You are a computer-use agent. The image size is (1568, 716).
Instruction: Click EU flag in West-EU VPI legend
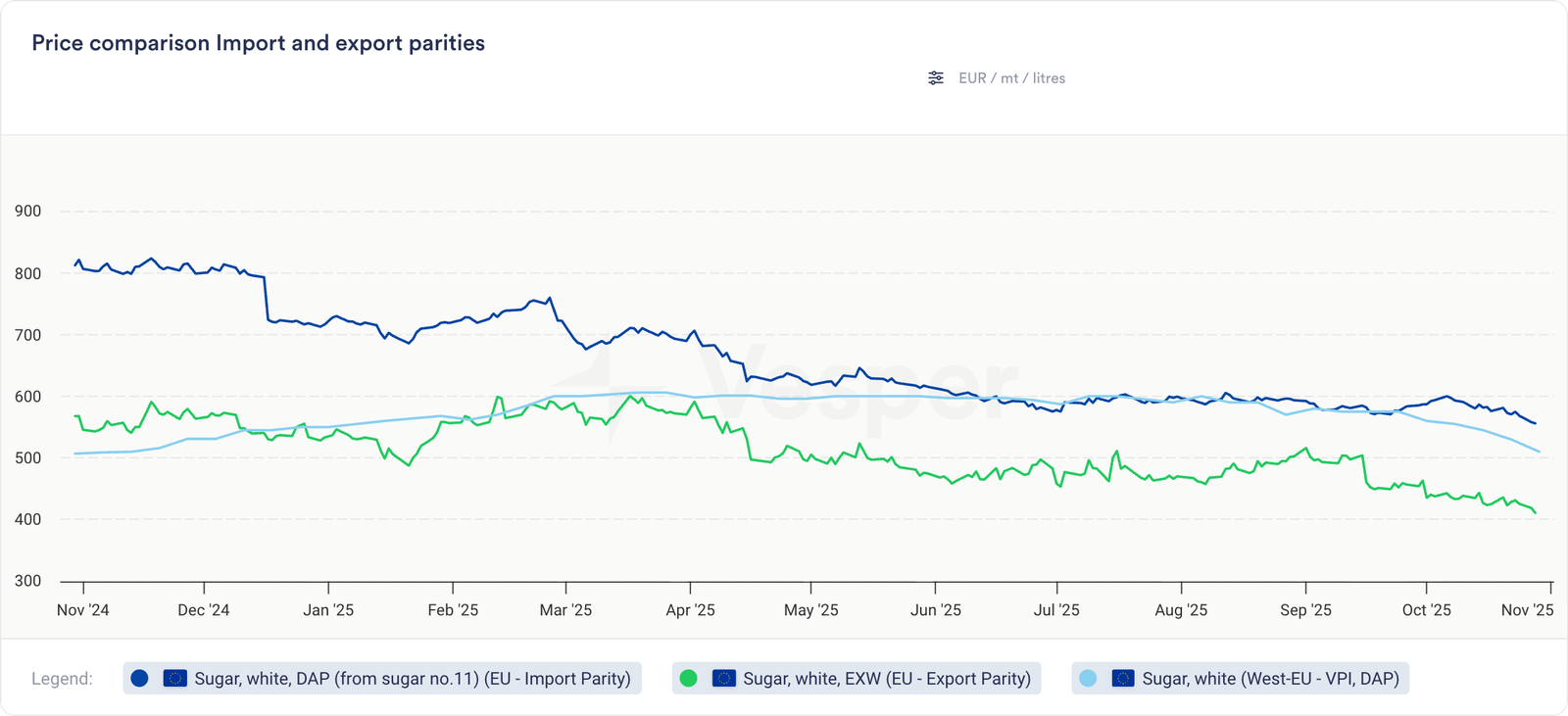tap(1123, 678)
